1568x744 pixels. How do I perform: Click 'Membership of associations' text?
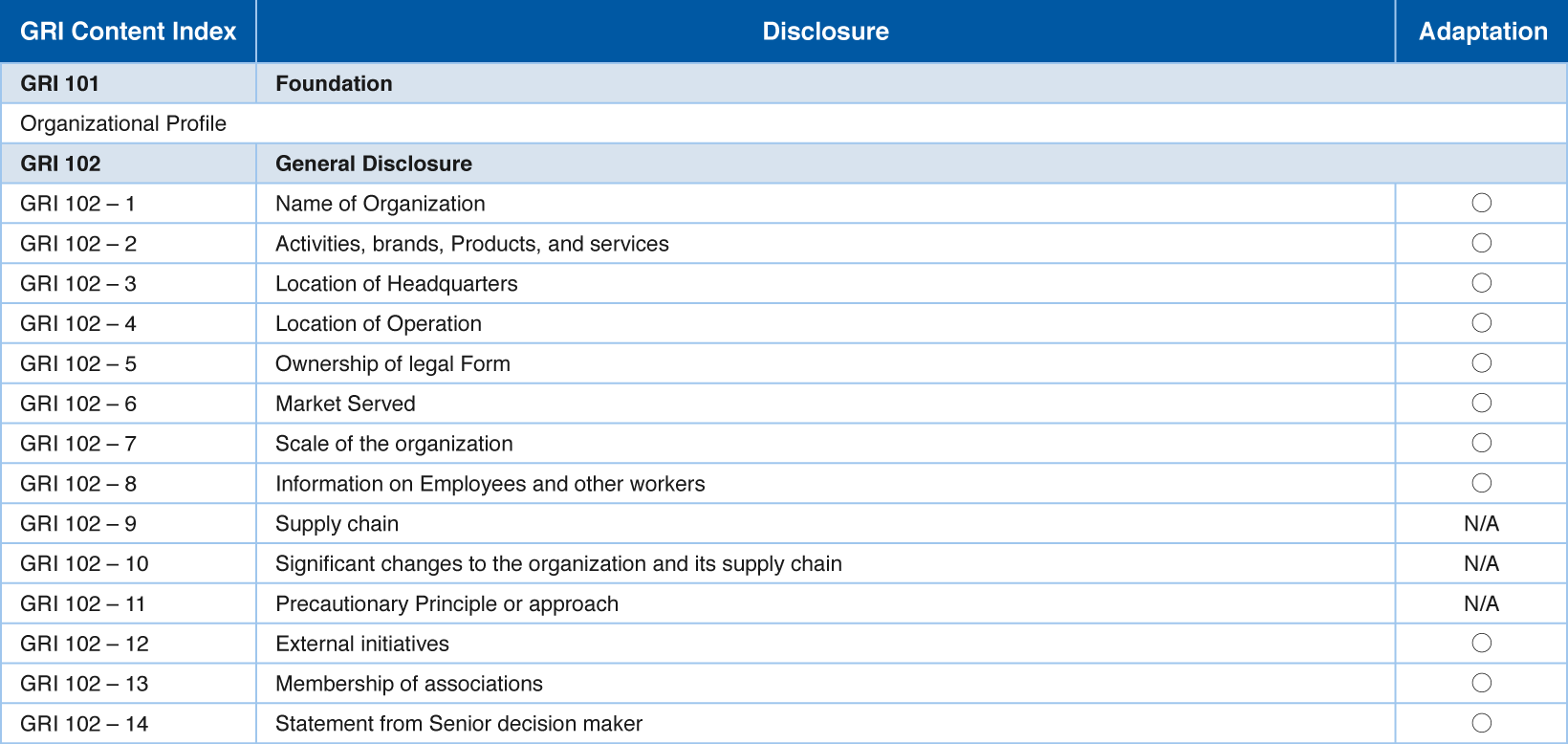coord(409,684)
